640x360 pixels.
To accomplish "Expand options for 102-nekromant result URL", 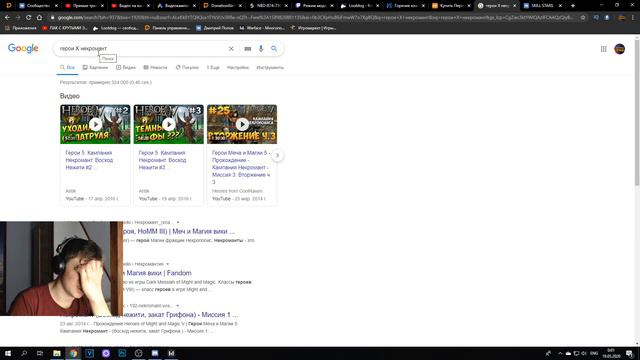I will point(178,306).
